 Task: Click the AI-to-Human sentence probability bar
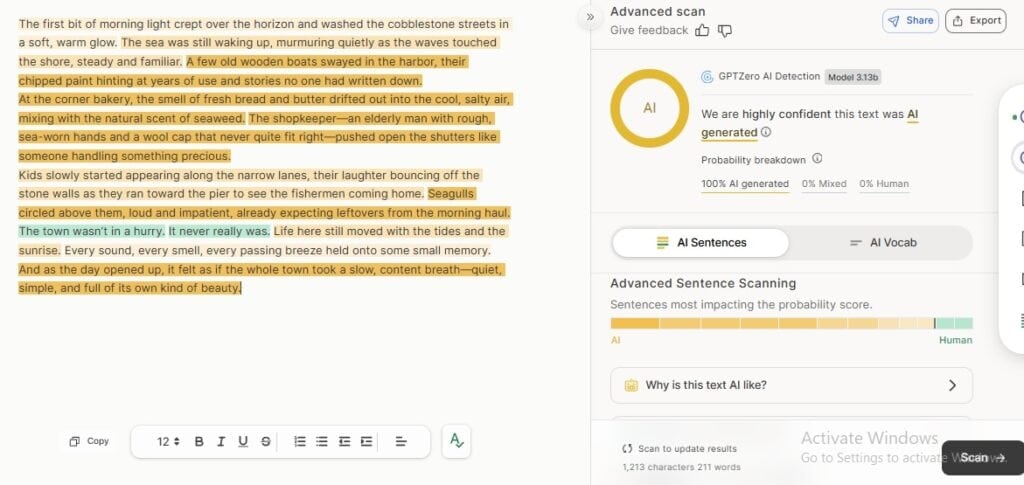[x=790, y=323]
